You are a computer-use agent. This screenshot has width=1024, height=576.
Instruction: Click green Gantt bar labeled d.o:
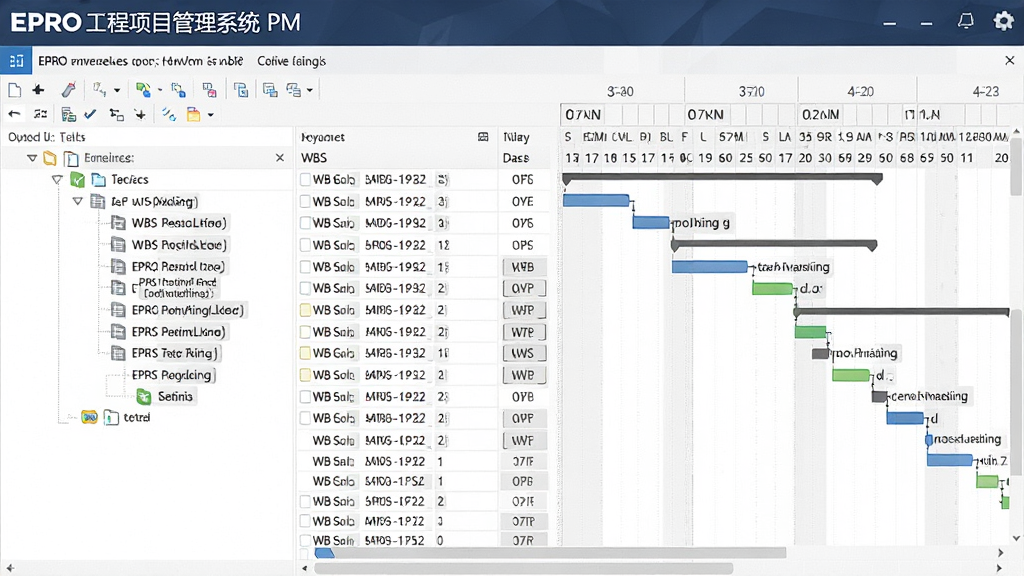pyautogui.click(x=773, y=288)
